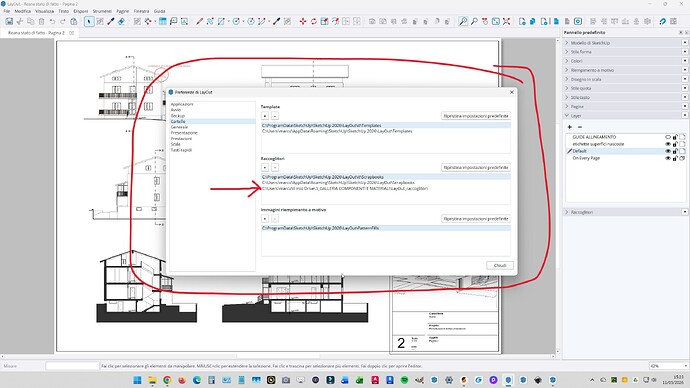Select Tasti rapidi in preferences list
690x388 pixels.
[x=181, y=150]
